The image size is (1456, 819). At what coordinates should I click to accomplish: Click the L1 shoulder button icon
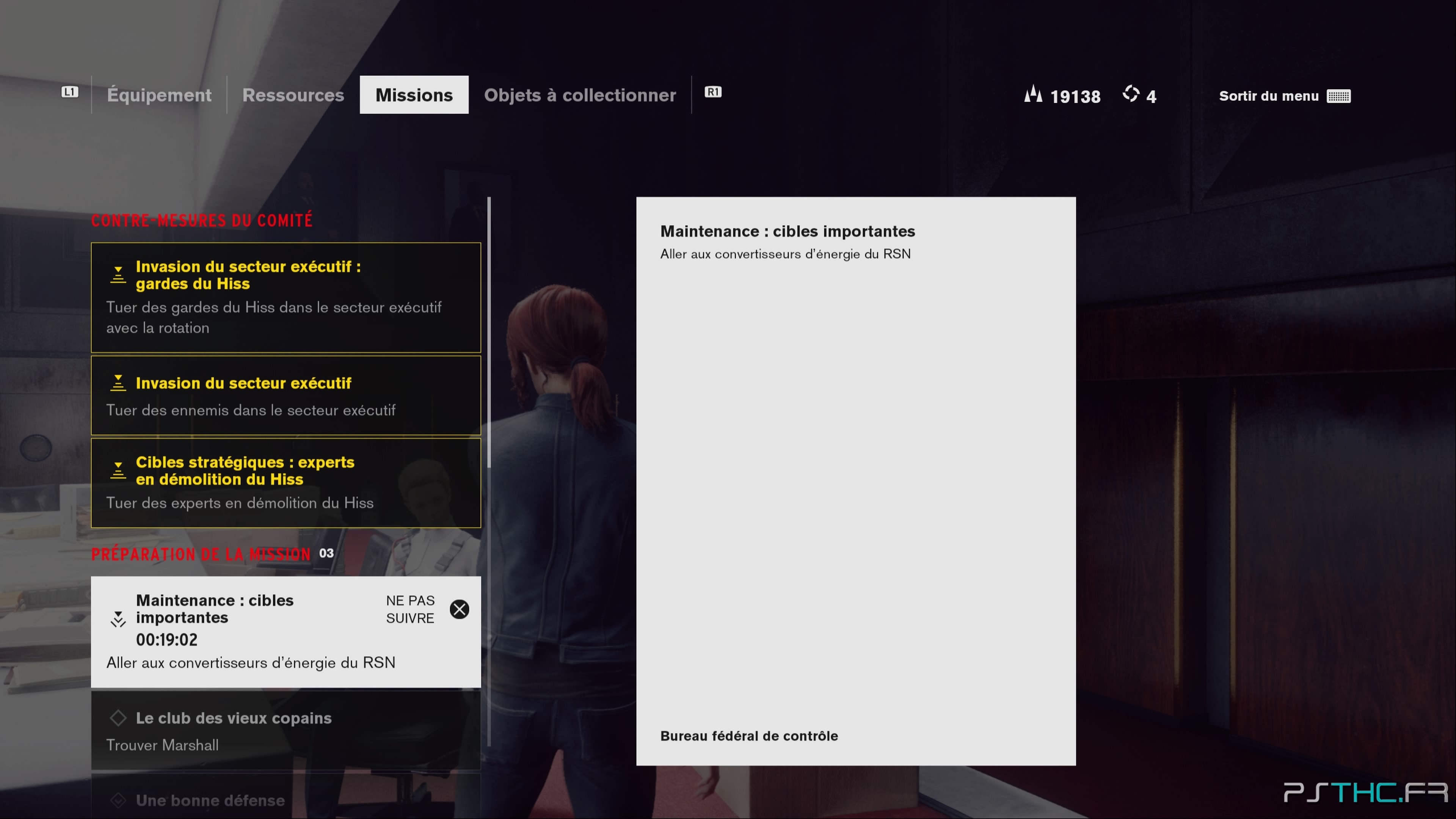(x=69, y=92)
